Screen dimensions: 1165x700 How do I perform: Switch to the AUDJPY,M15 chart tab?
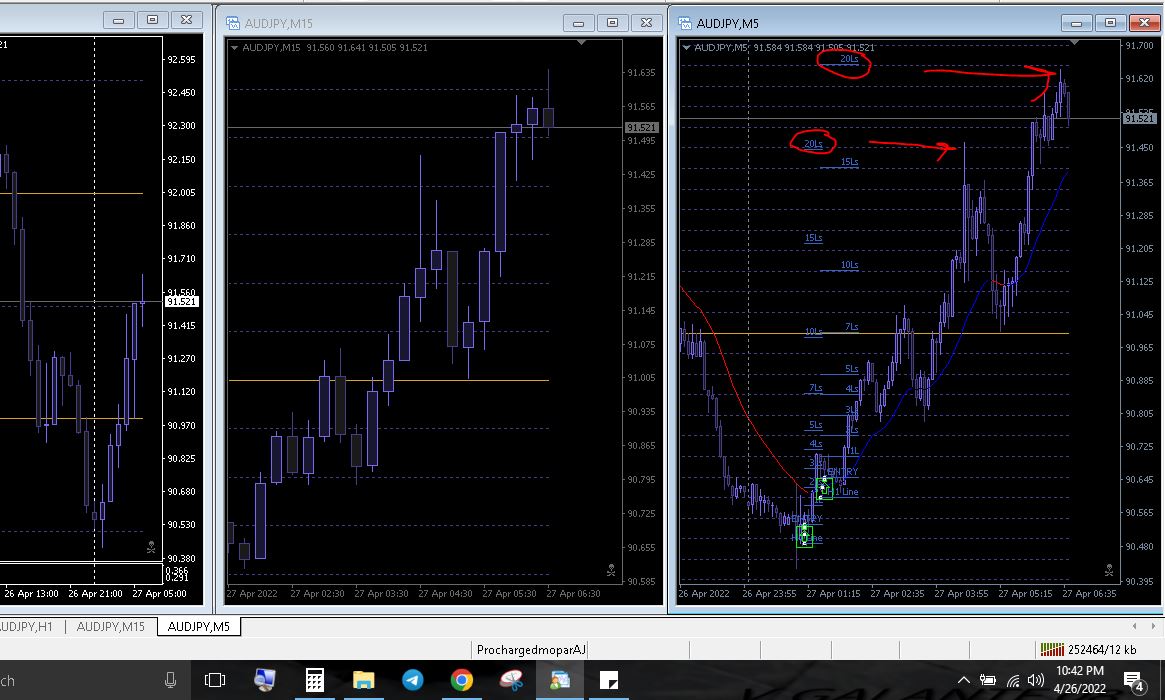coord(111,626)
